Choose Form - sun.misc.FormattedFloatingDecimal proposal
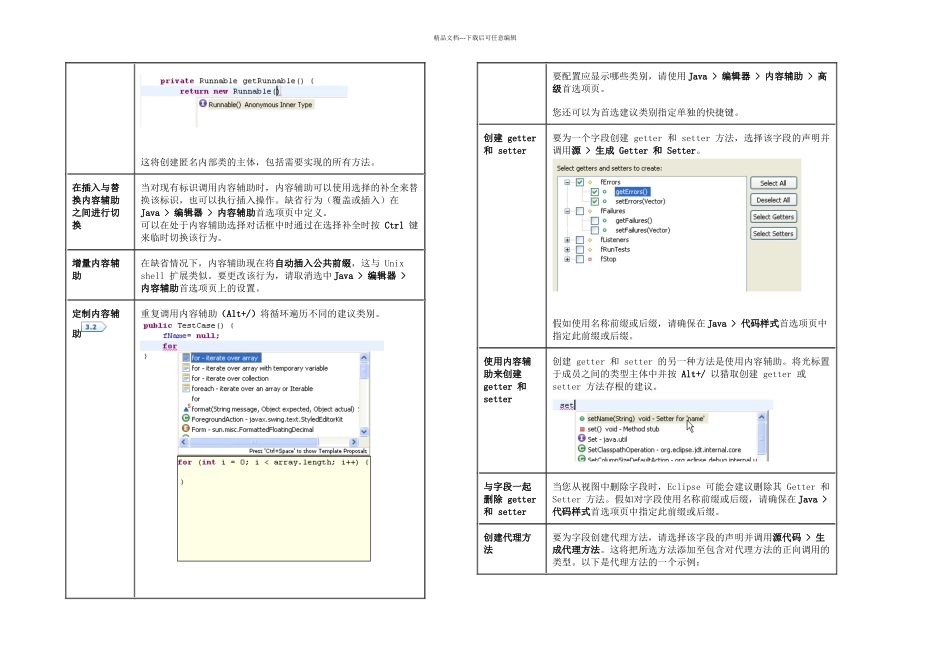The width and height of the screenshot is (950, 672). (x=253, y=430)
